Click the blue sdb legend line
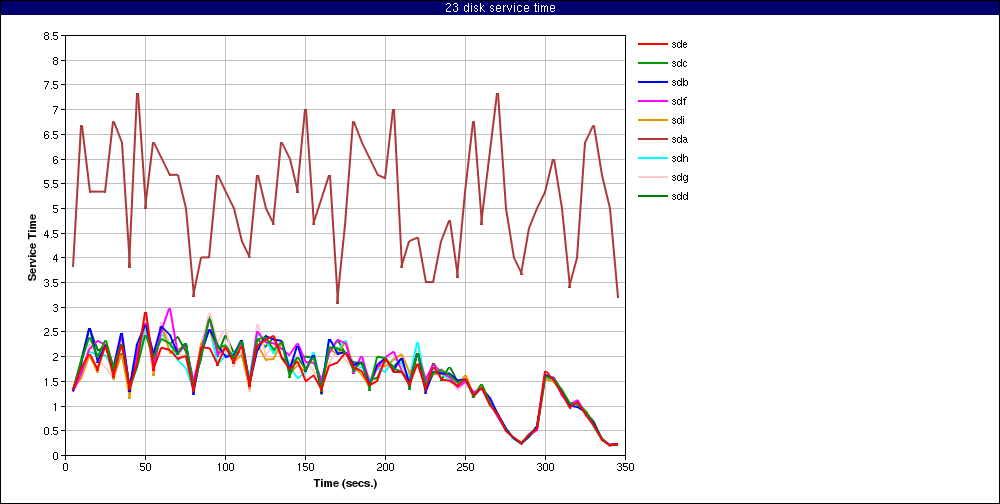 click(x=651, y=82)
